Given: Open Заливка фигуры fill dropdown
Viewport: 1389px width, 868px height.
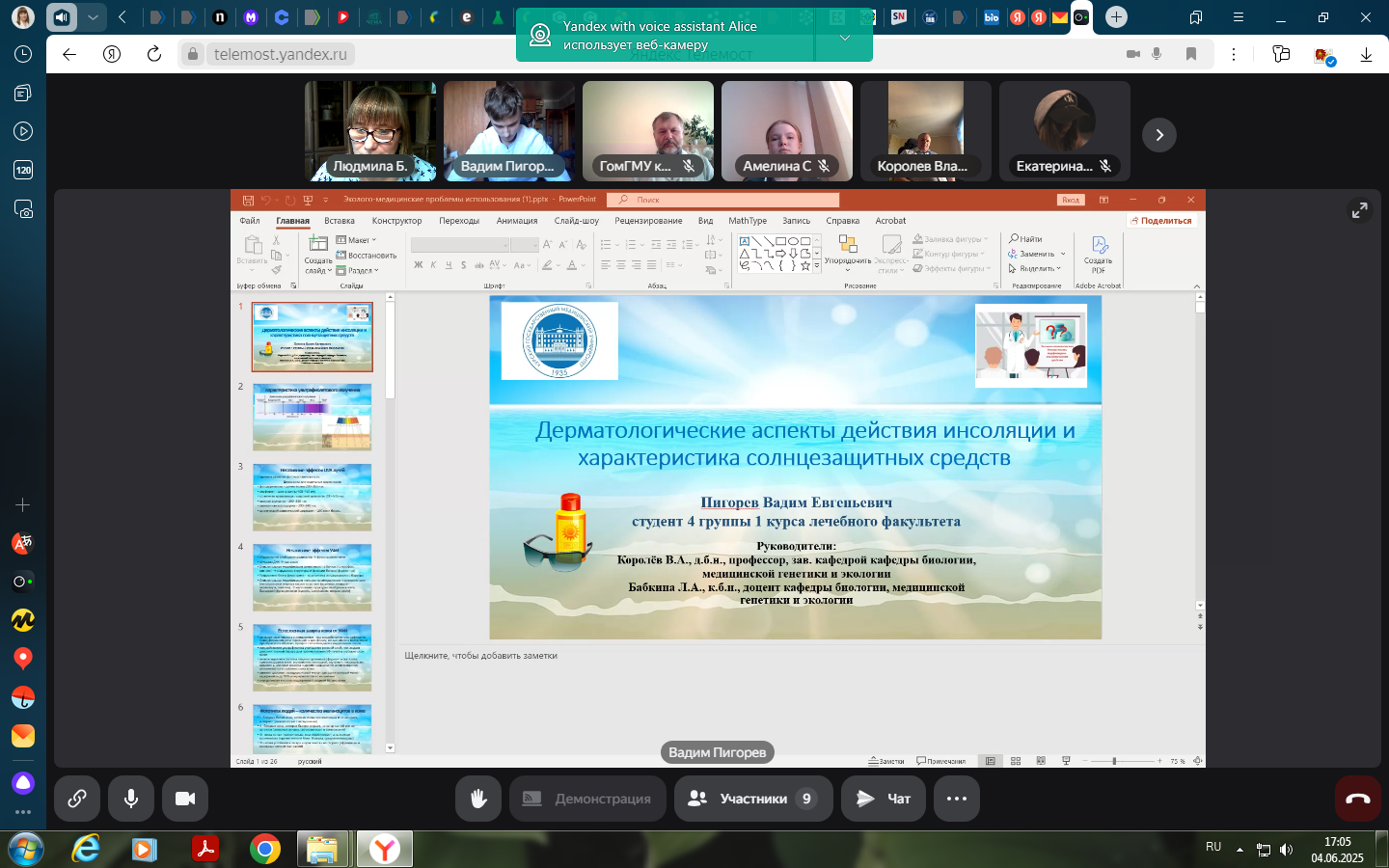Looking at the screenshot, I should 951,239.
